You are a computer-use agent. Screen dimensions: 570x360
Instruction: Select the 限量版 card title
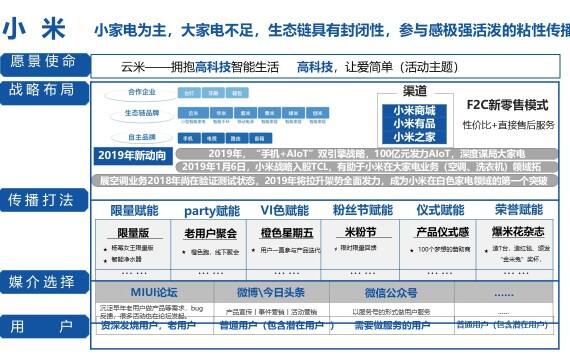133,233
